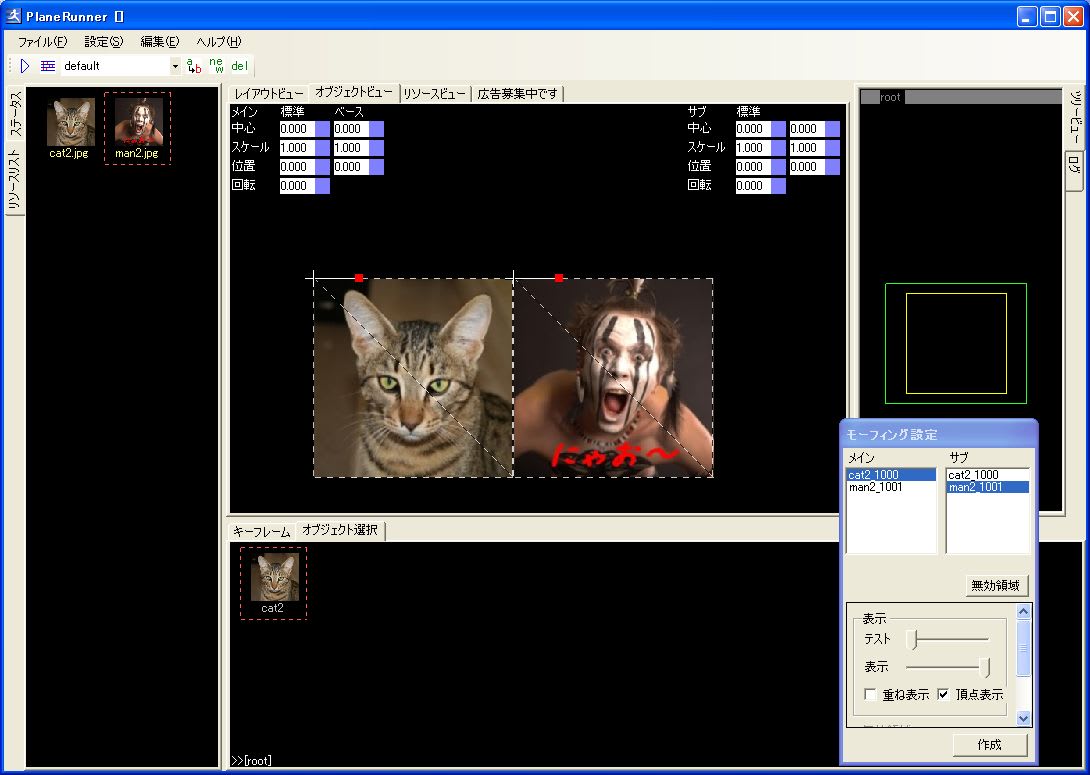Open the ファイル(F) menu
1090x775 pixels.
(42, 42)
